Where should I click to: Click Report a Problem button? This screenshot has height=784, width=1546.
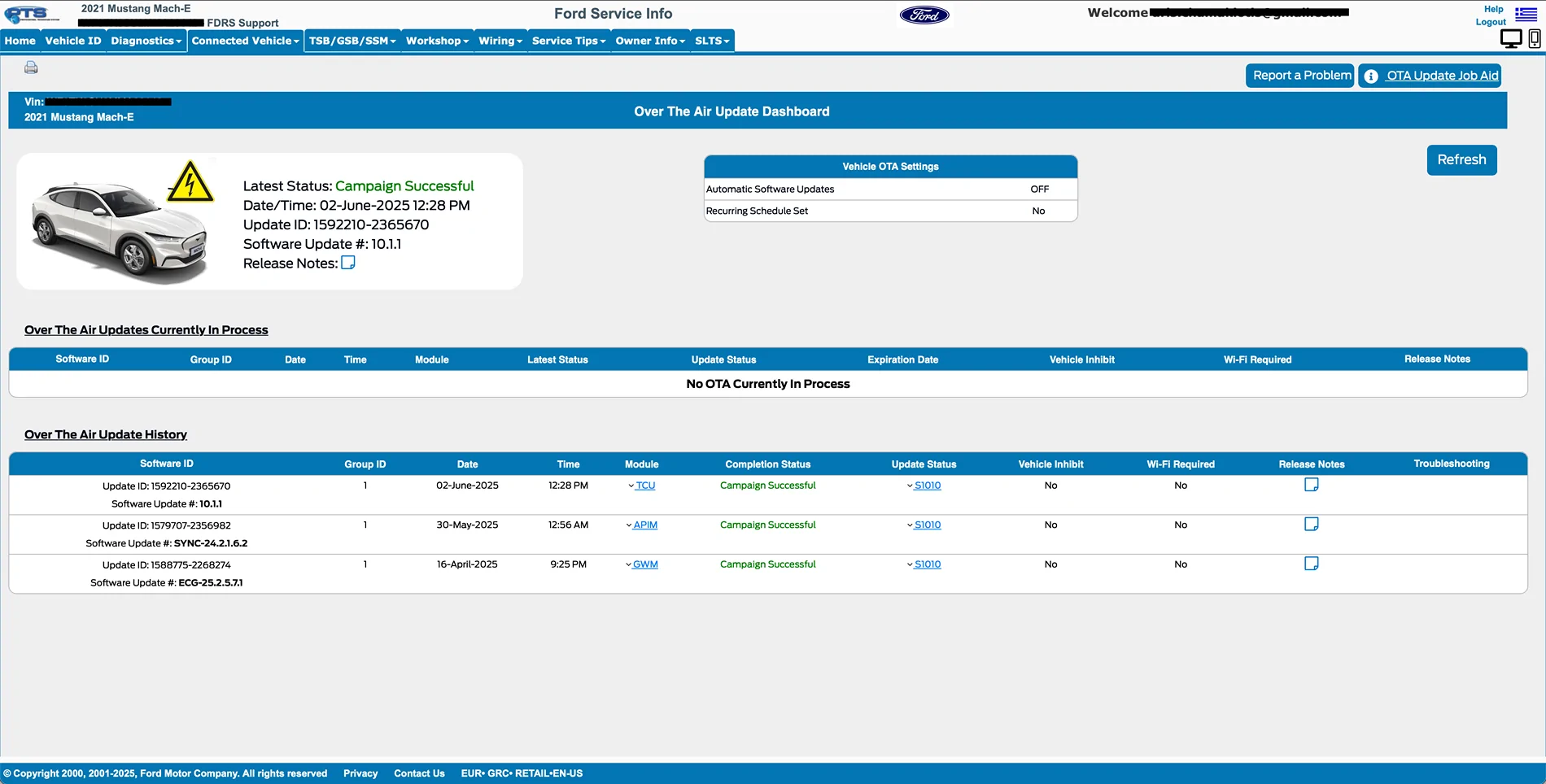pyautogui.click(x=1300, y=76)
